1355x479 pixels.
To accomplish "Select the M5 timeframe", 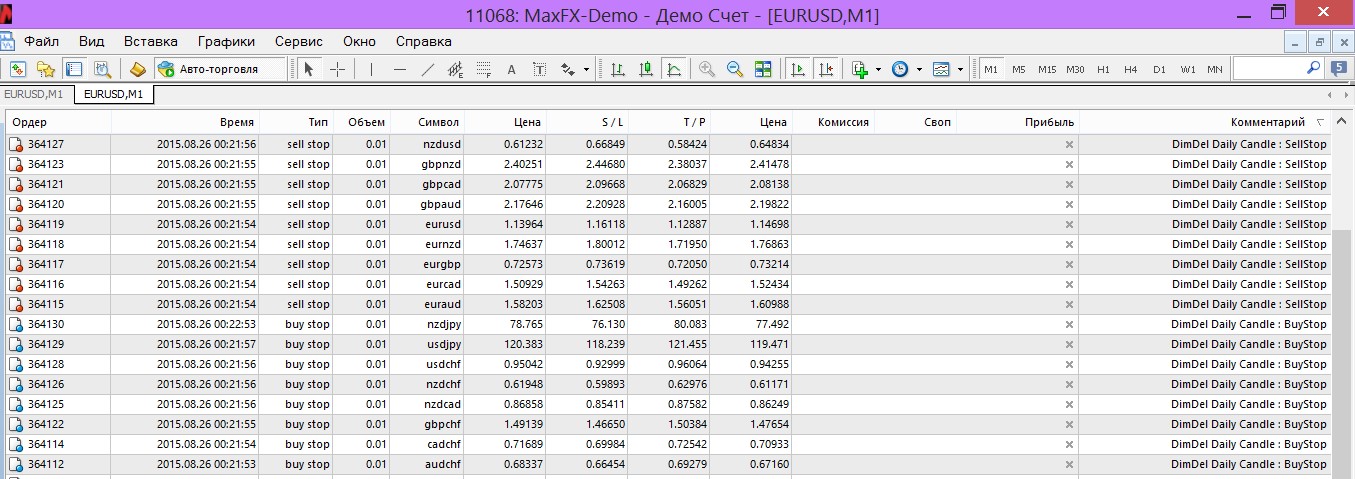I will 1018,69.
